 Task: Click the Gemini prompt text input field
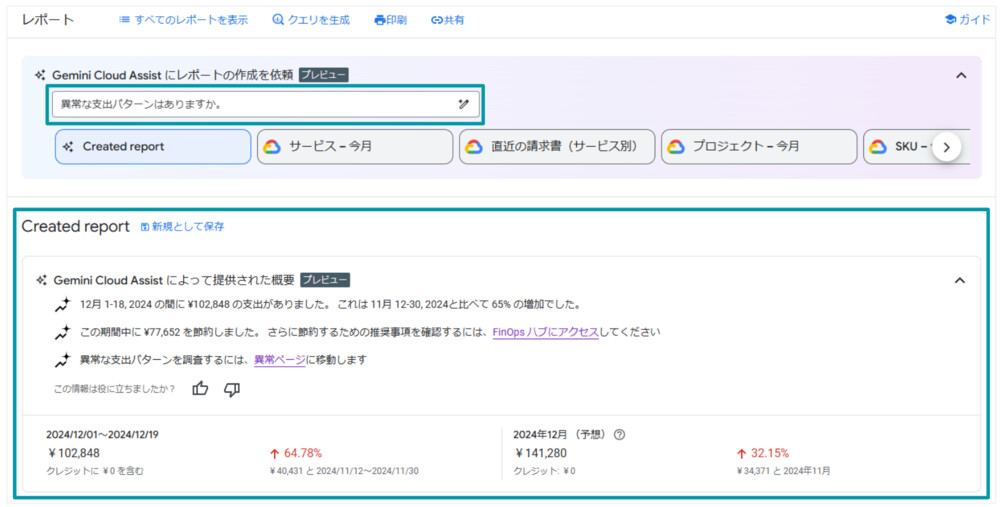(x=250, y=104)
